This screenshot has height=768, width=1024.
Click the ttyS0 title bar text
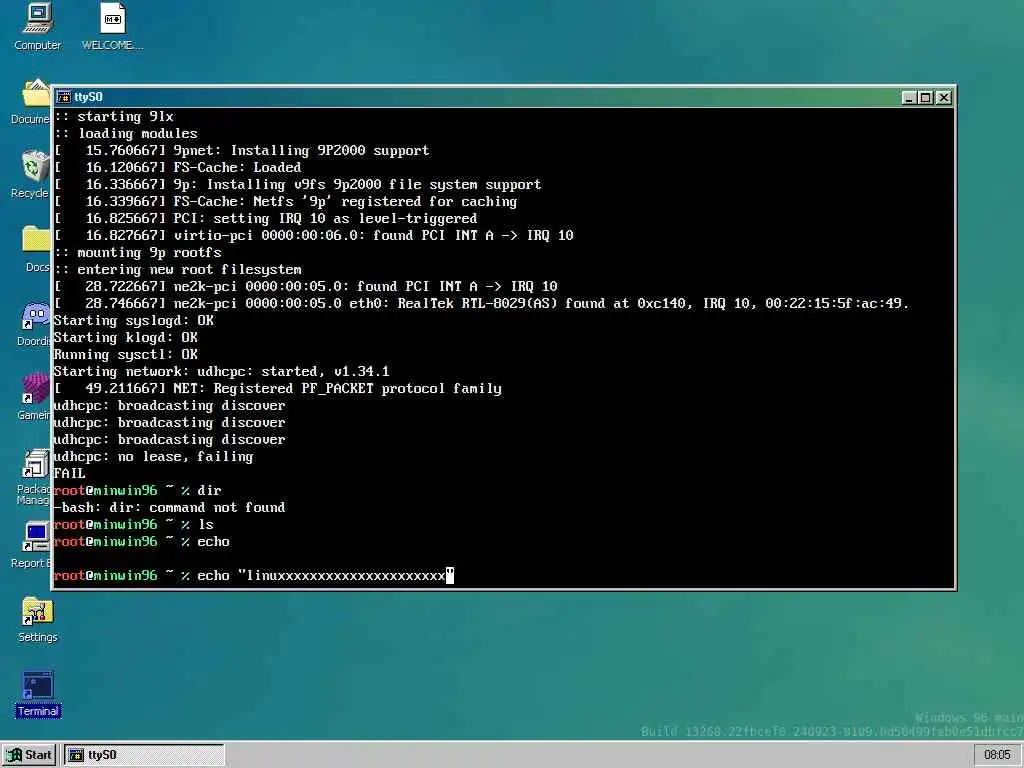(x=88, y=97)
